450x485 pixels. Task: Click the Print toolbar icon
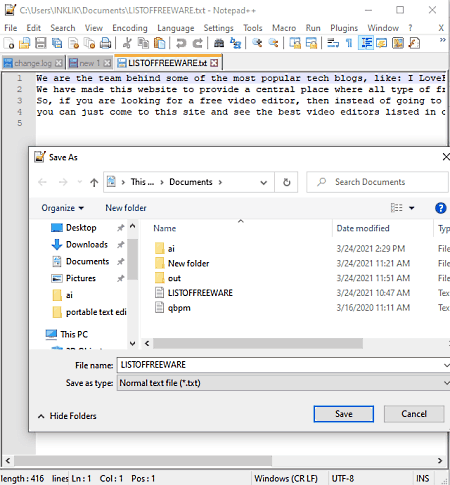[106, 43]
